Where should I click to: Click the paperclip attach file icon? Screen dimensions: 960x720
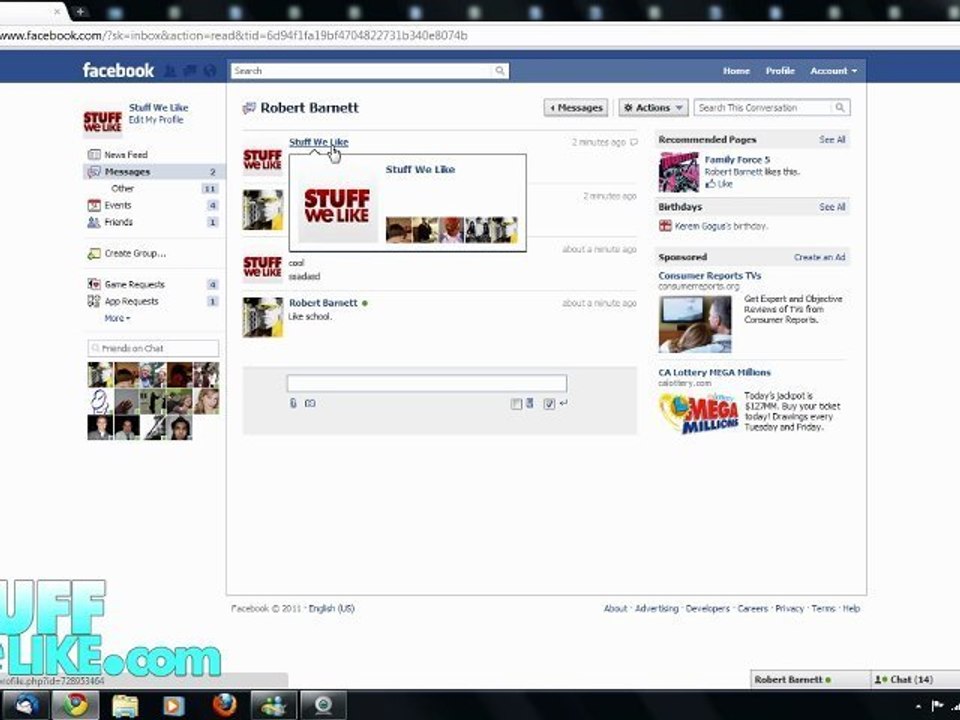point(293,403)
